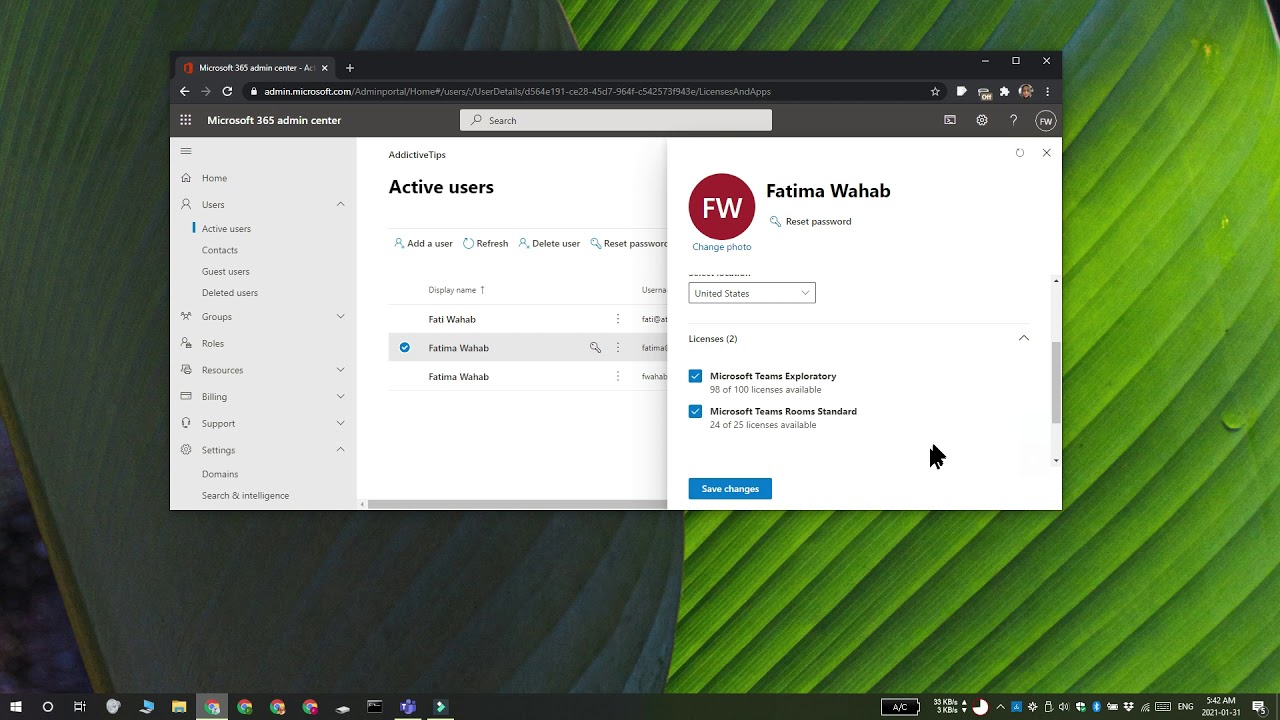
Task: Uncheck Microsoft Teams Rooms Standard license
Action: pyautogui.click(x=695, y=411)
